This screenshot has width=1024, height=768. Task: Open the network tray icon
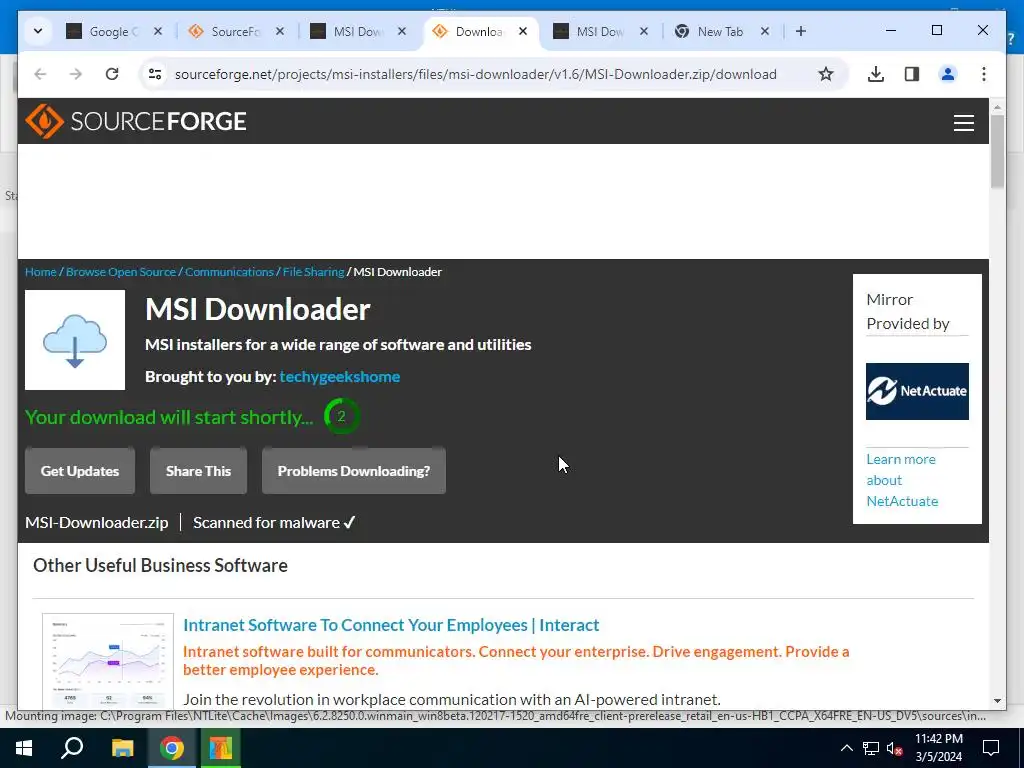(871, 748)
